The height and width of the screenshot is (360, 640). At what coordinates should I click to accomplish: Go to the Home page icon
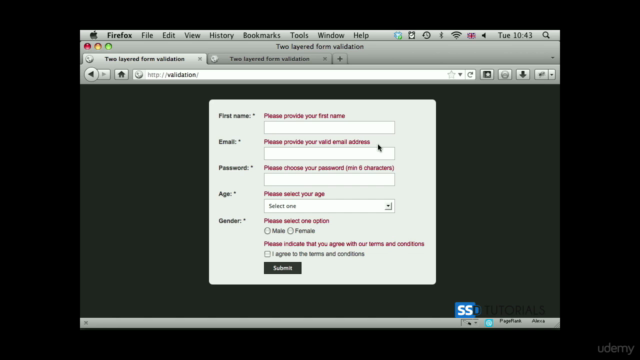coord(121,74)
